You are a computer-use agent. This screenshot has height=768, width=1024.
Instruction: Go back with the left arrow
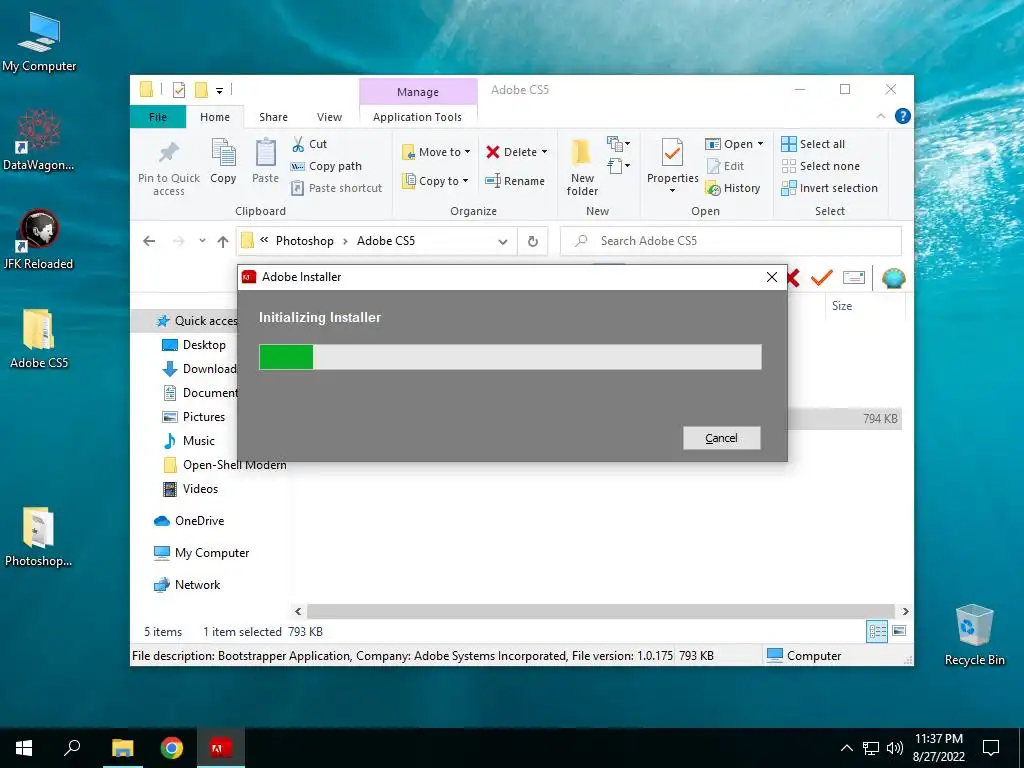[x=149, y=241]
